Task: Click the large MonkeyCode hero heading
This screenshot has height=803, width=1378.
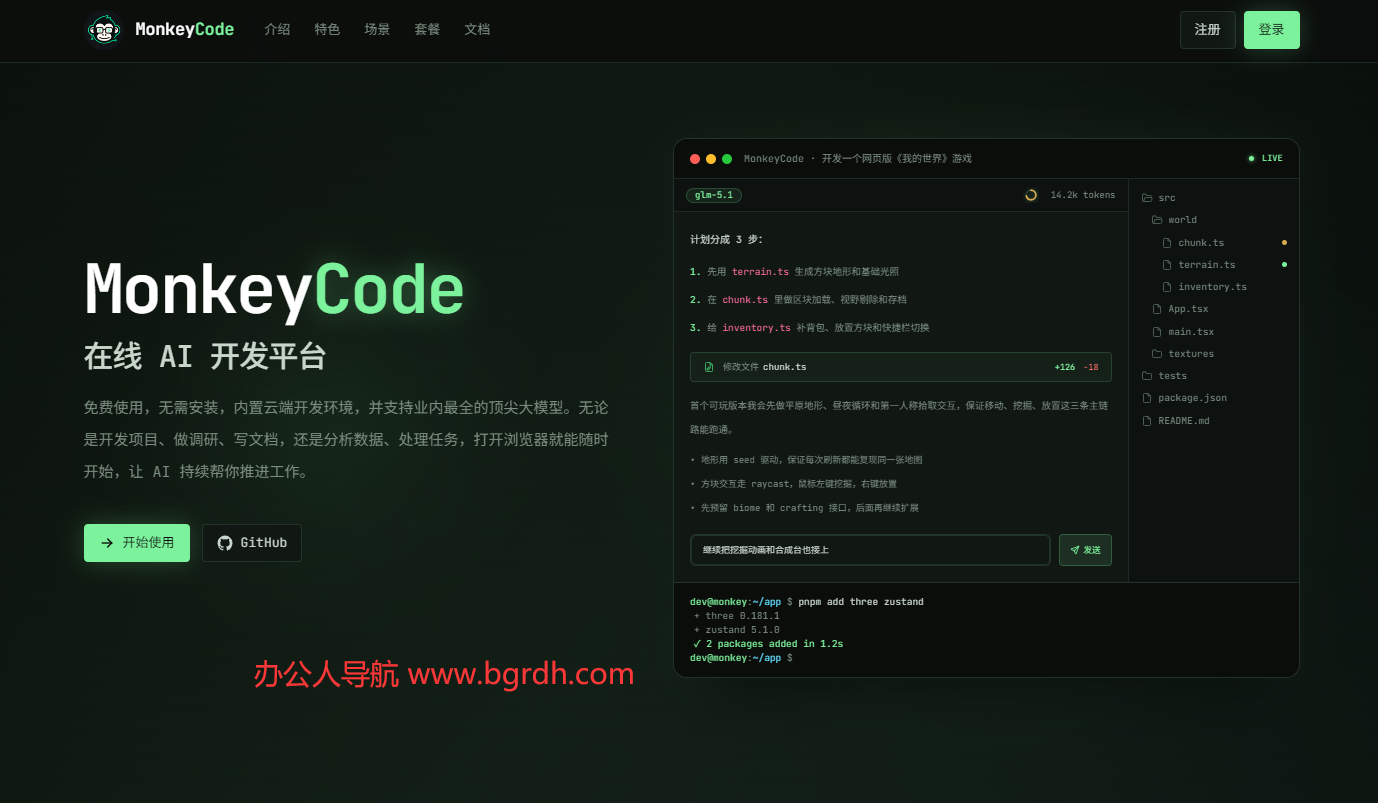Action: pyautogui.click(x=274, y=291)
